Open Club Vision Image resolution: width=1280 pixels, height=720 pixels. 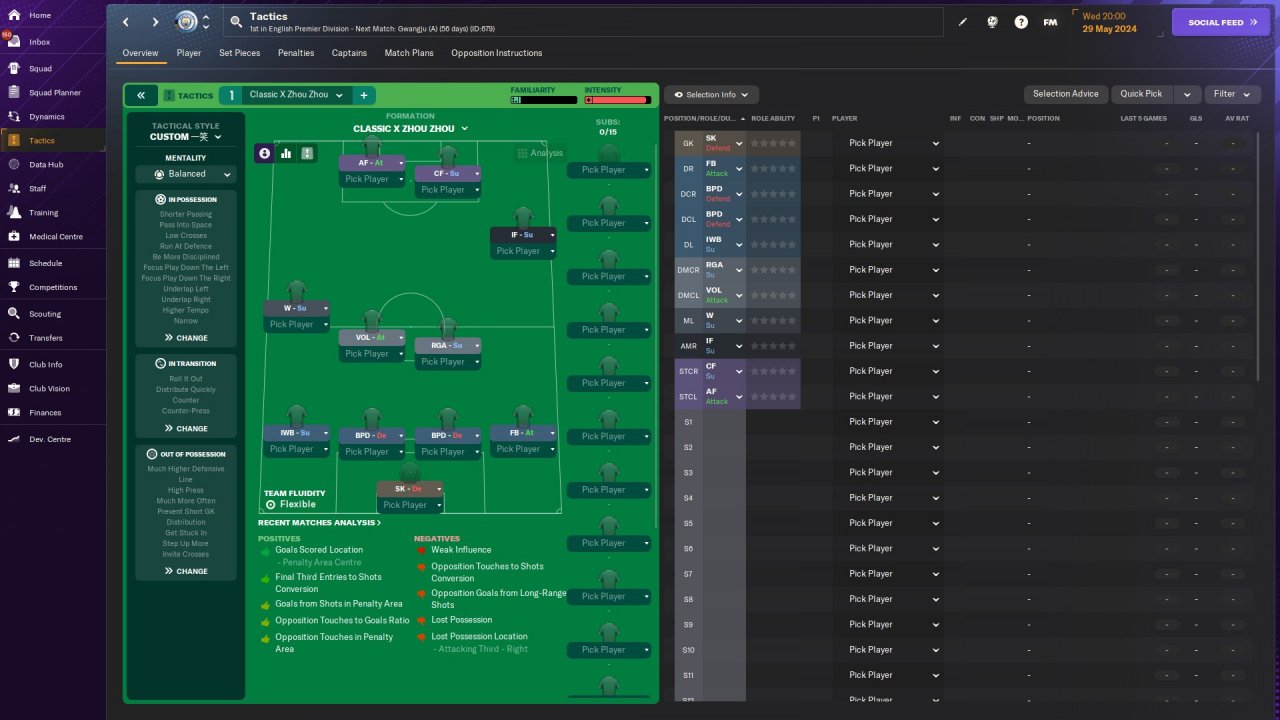tap(49, 389)
